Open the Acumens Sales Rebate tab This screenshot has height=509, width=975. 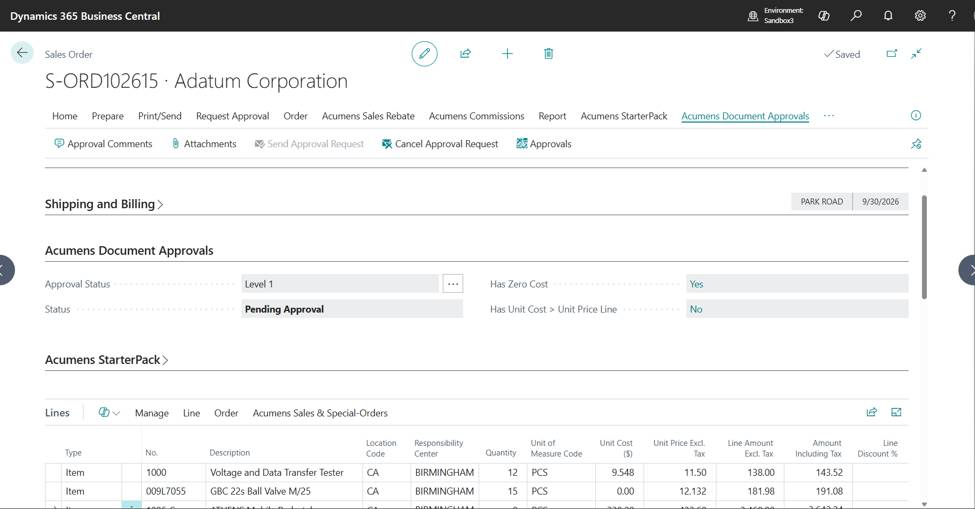coord(368,116)
